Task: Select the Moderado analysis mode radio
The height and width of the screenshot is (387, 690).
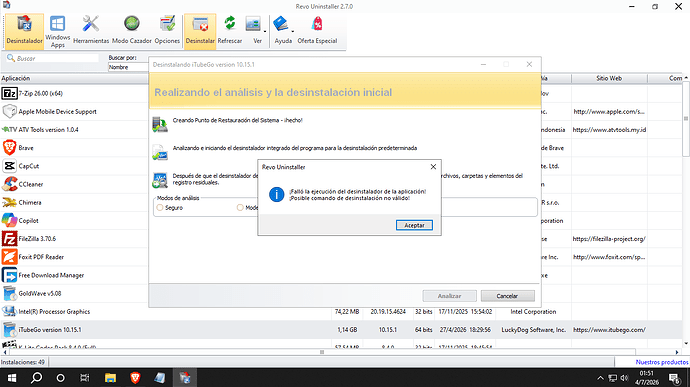Action: point(240,207)
